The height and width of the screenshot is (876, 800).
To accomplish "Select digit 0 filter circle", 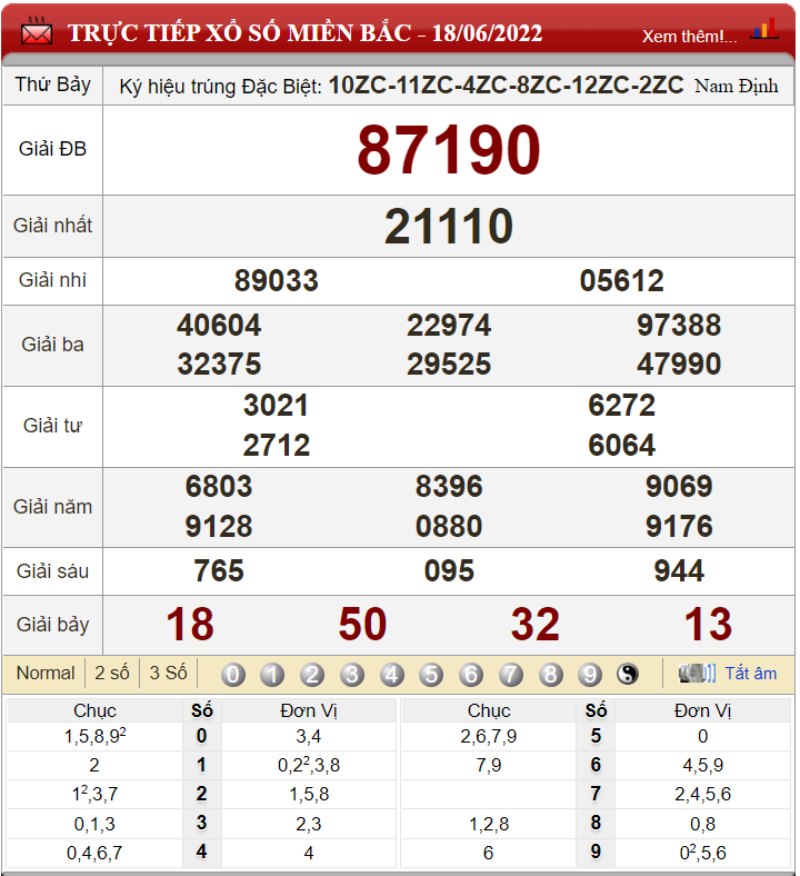I will click(x=233, y=674).
